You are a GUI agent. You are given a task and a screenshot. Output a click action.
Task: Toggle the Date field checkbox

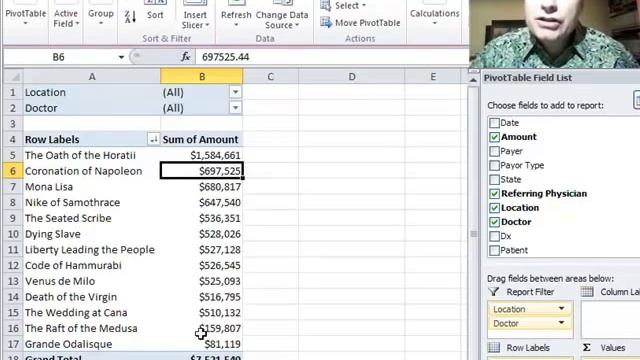494,123
